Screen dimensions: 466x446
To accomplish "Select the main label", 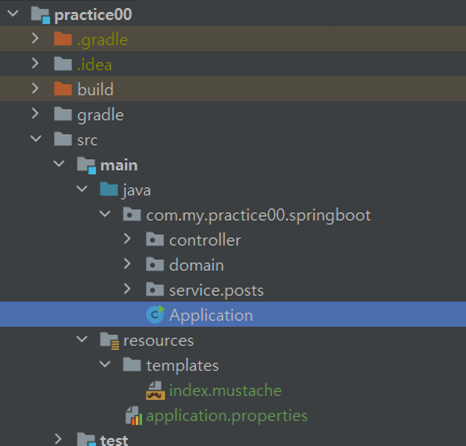I will point(119,165).
